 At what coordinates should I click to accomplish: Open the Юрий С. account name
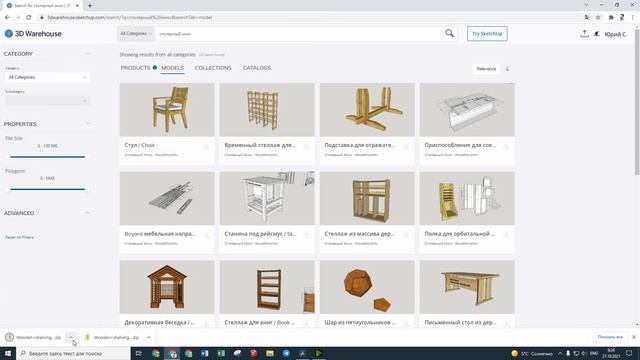click(x=616, y=34)
